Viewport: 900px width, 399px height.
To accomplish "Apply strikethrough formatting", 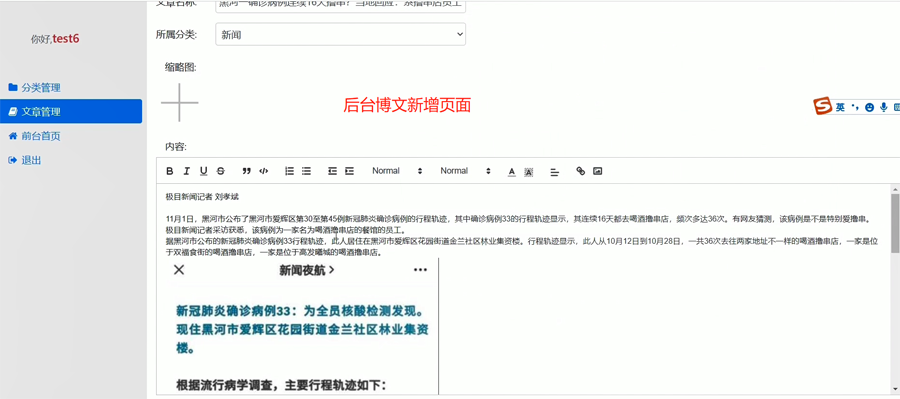I will coord(220,171).
